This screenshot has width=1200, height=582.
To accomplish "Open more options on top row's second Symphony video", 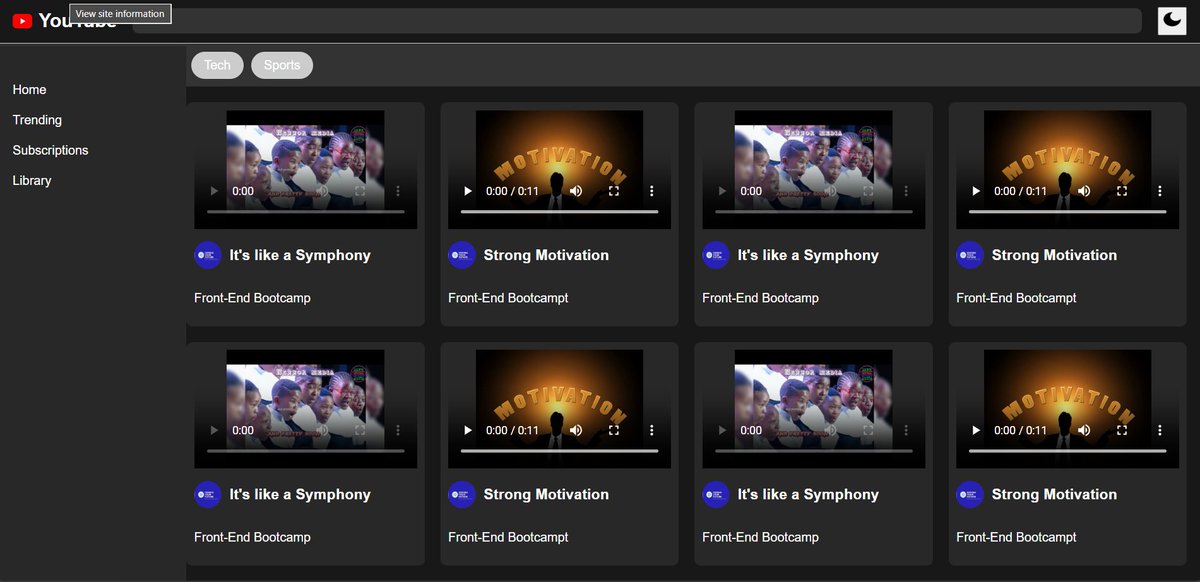I will (x=906, y=191).
